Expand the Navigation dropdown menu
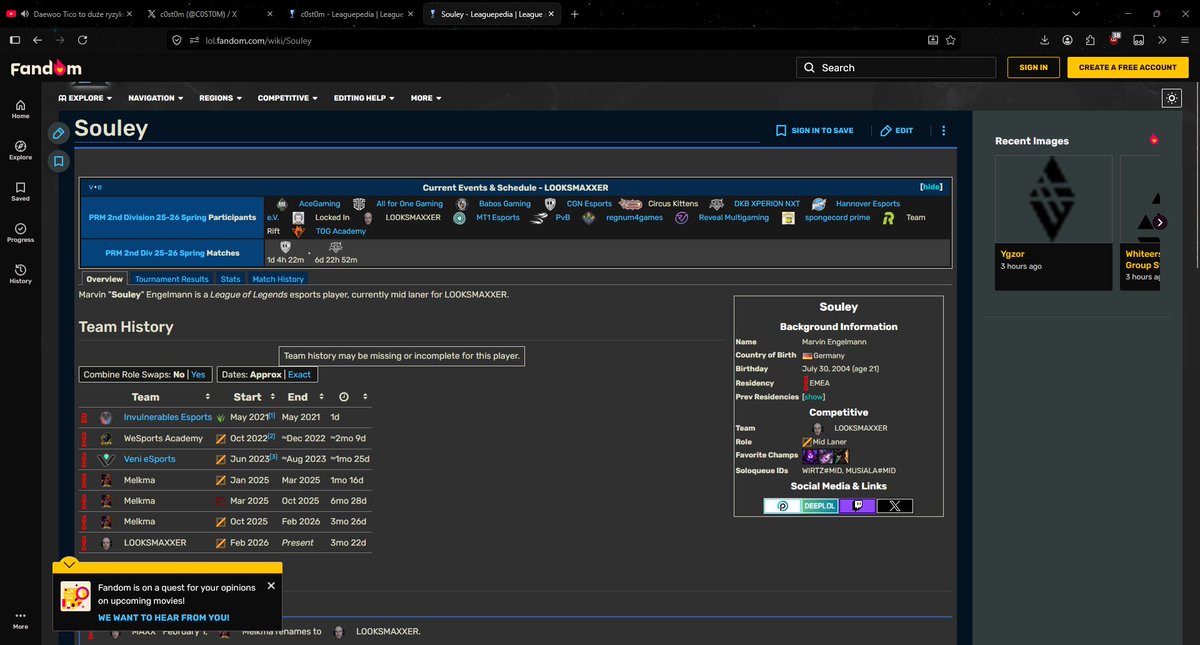This screenshot has width=1200, height=645. [155, 98]
